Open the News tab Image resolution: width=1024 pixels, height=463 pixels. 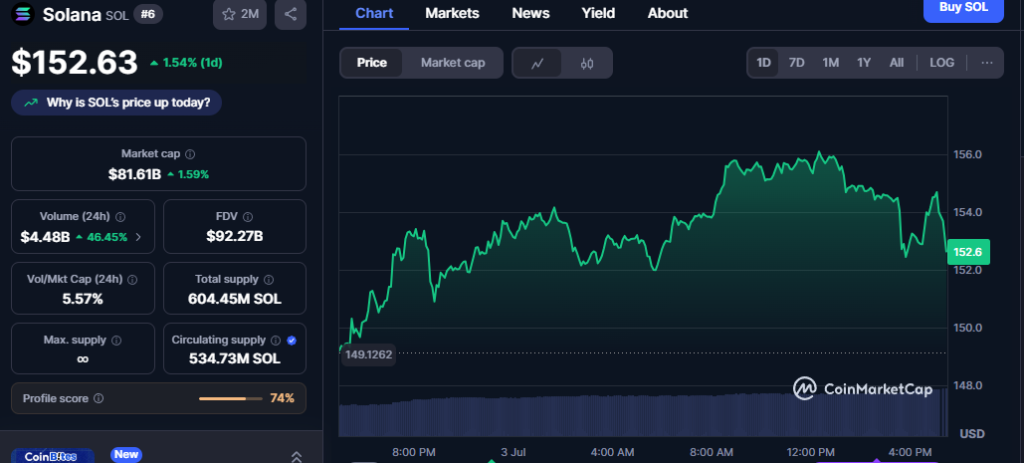pos(530,13)
